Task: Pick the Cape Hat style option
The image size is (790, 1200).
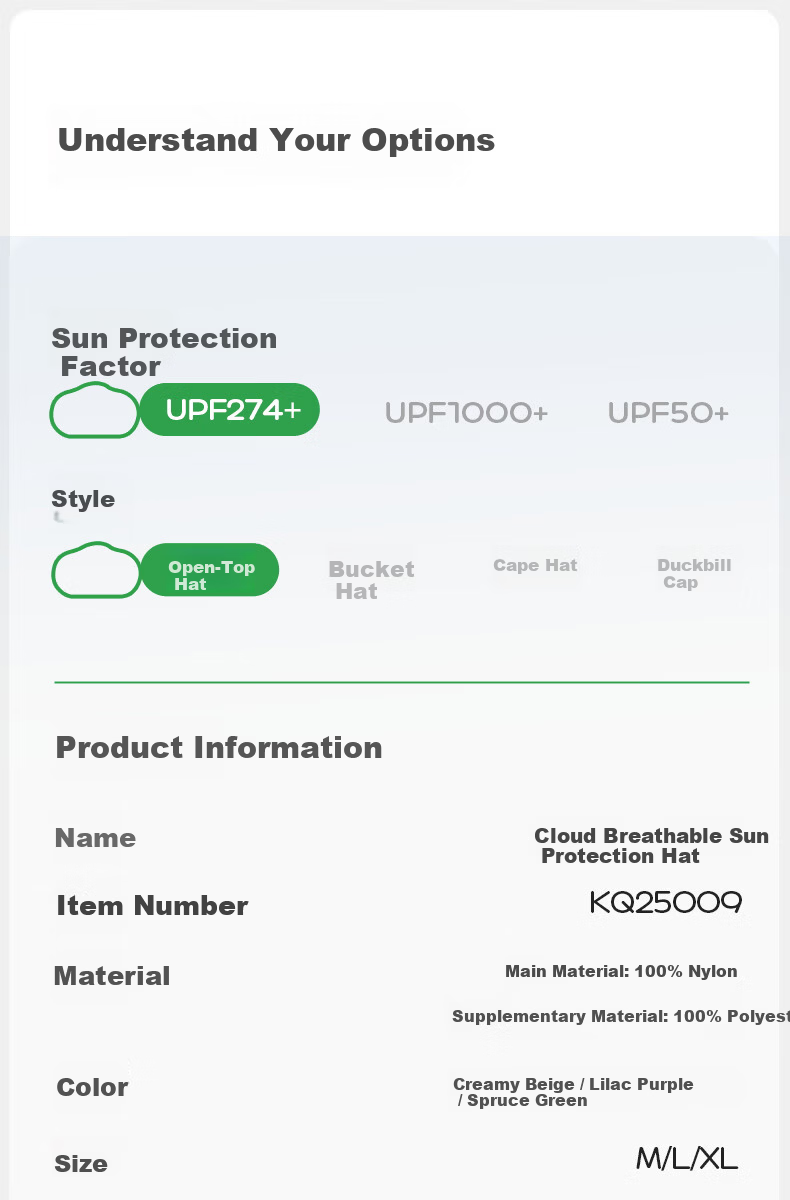Action: click(535, 565)
